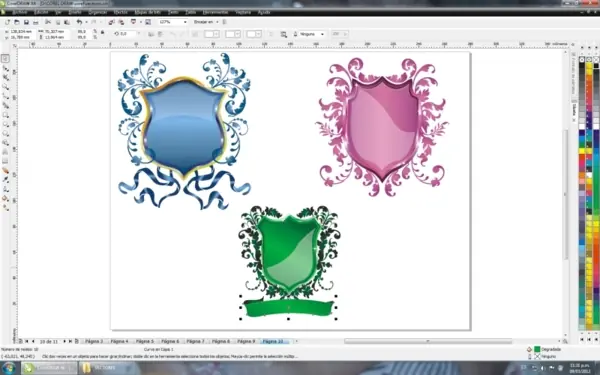
Task: Open the Efectos menu
Action: [120, 12]
